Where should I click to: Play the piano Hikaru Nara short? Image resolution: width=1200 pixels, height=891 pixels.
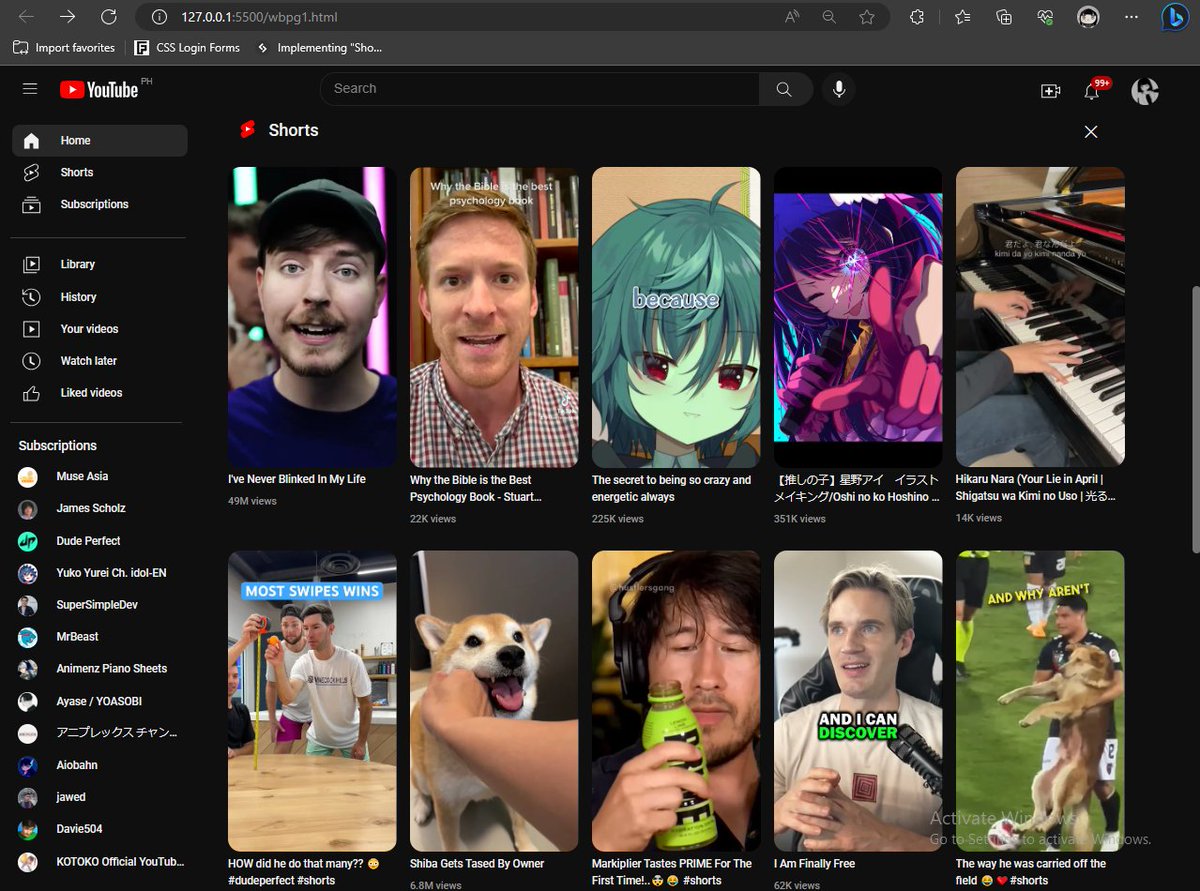pos(1040,317)
